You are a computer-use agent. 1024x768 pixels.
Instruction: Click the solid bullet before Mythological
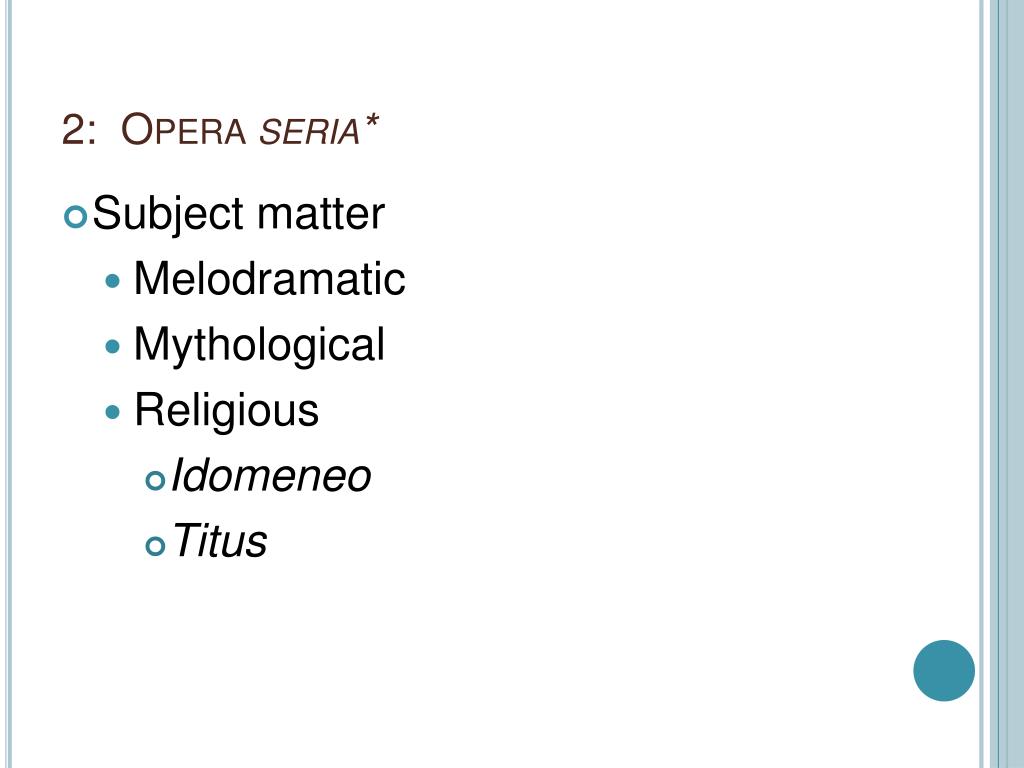click(x=113, y=346)
